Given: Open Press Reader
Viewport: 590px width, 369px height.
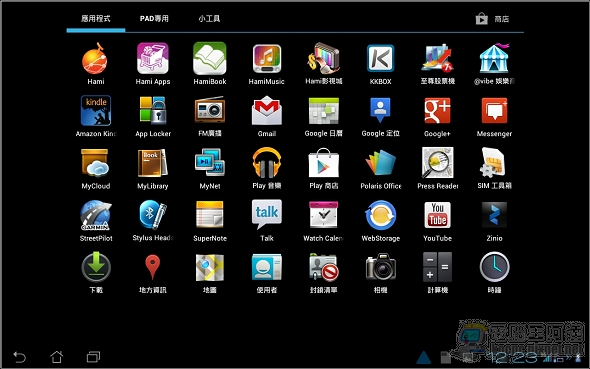Looking at the screenshot, I should point(437,169).
